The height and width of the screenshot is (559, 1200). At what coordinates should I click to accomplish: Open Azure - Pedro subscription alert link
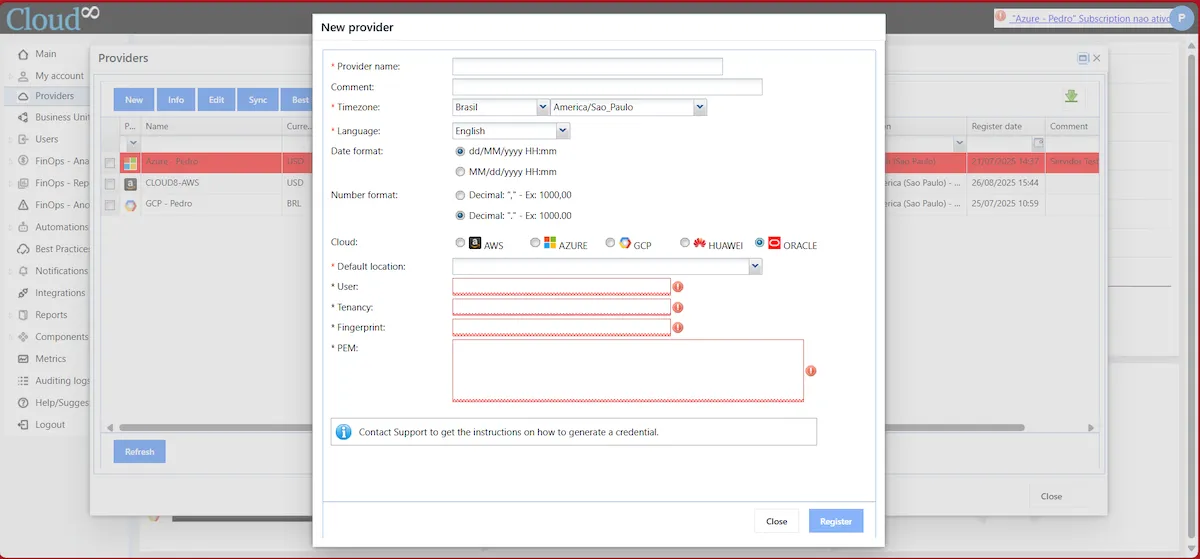[1090, 18]
